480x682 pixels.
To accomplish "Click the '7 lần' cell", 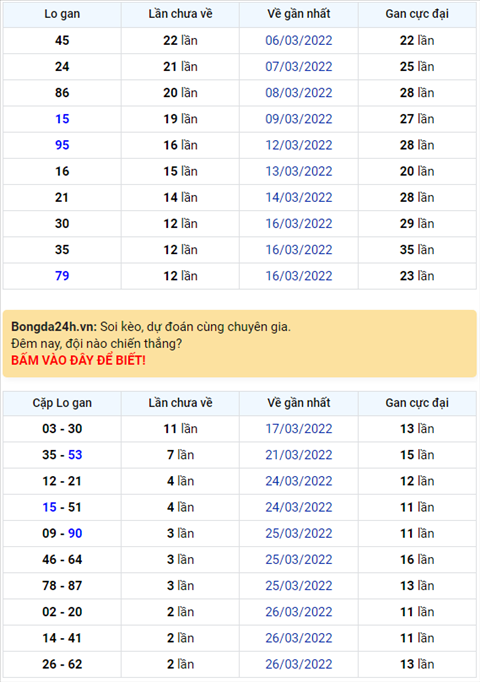I will (x=180, y=455).
